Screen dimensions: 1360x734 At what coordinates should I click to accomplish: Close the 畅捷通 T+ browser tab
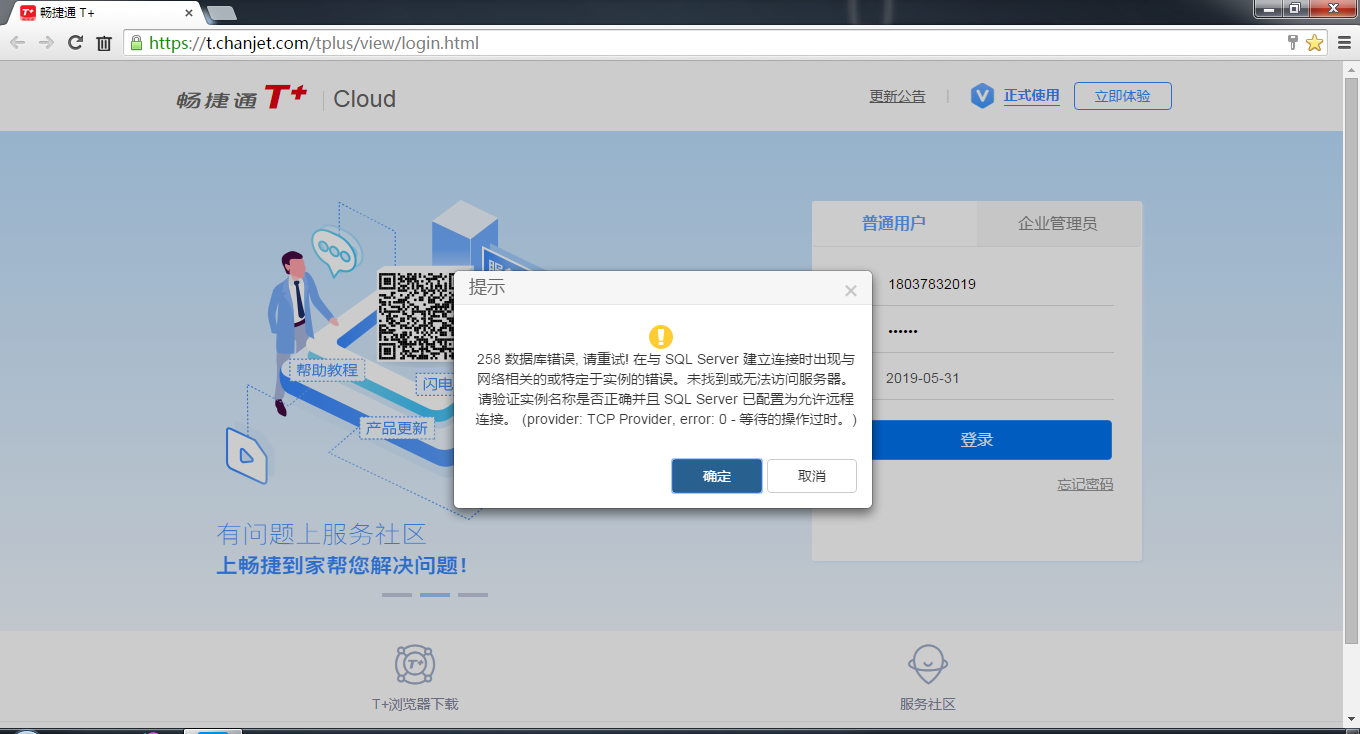(189, 13)
